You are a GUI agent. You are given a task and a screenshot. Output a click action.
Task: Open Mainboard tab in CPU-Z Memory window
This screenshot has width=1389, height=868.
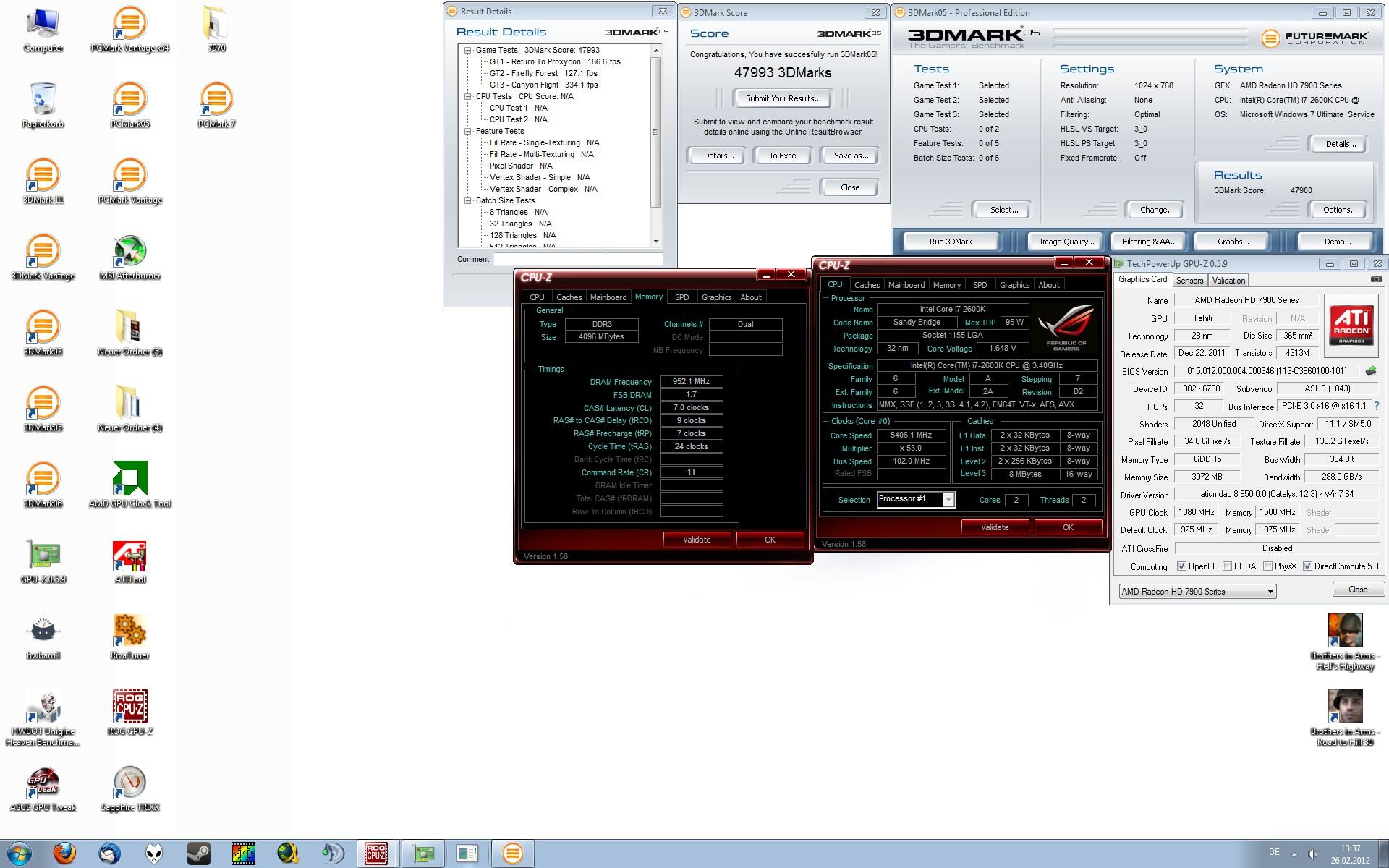(x=608, y=297)
